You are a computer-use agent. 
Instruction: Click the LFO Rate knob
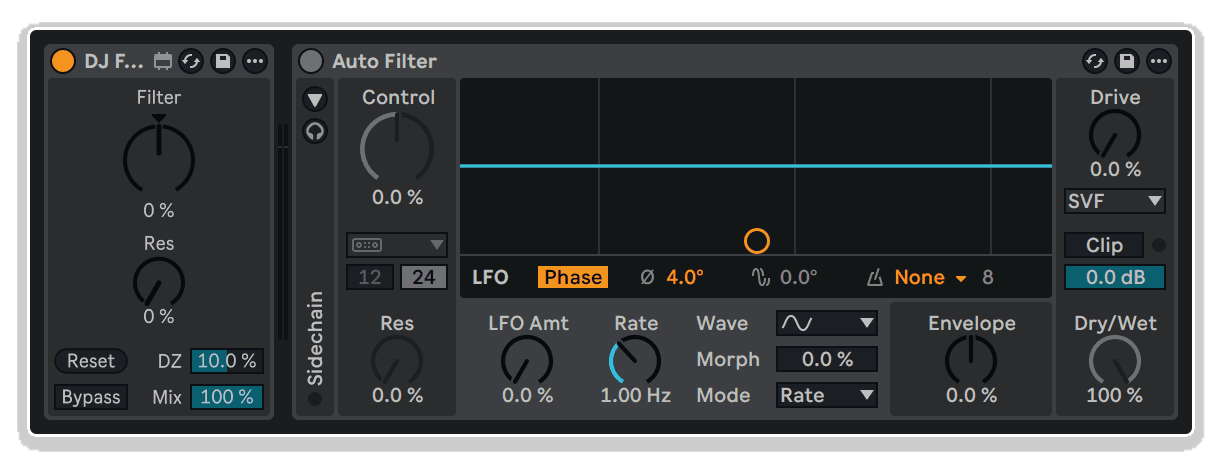point(635,360)
